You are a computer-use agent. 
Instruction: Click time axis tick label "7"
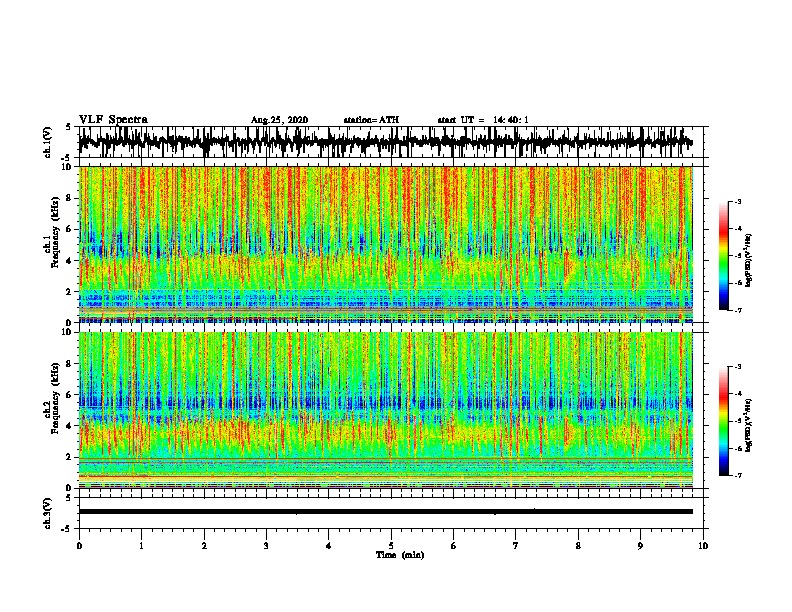(x=516, y=546)
